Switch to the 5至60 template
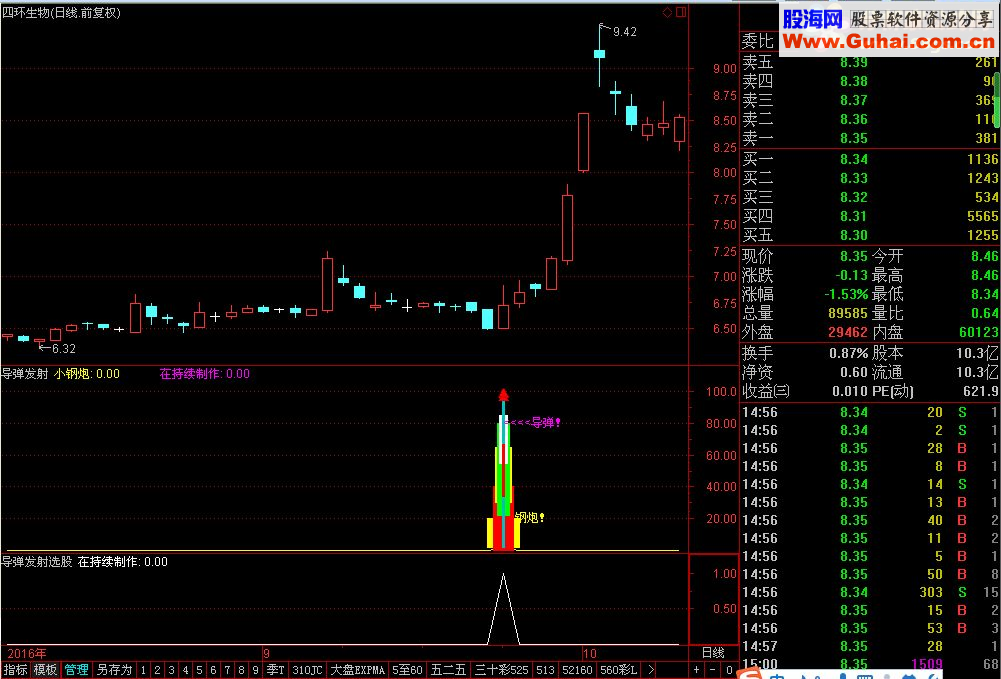1001x679 pixels. 407,670
